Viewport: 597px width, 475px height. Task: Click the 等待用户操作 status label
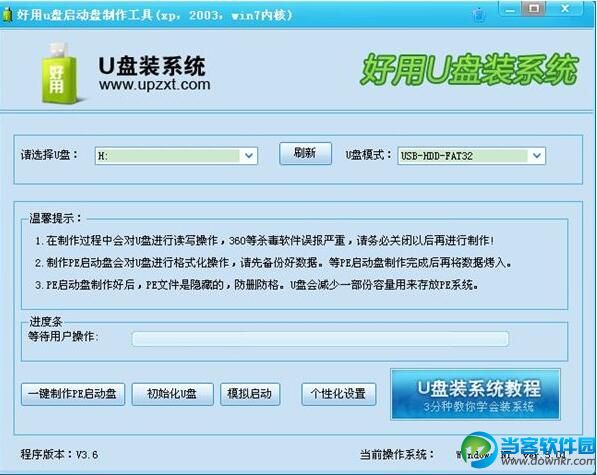click(63, 336)
